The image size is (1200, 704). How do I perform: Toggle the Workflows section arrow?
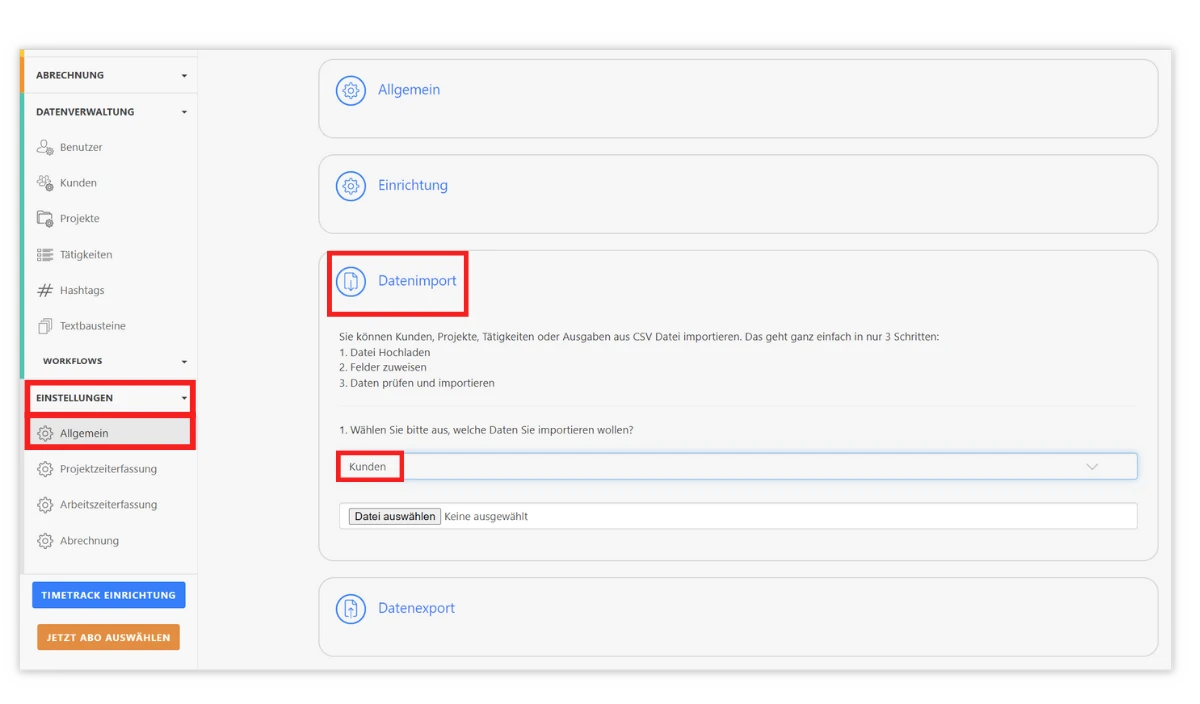pos(184,361)
